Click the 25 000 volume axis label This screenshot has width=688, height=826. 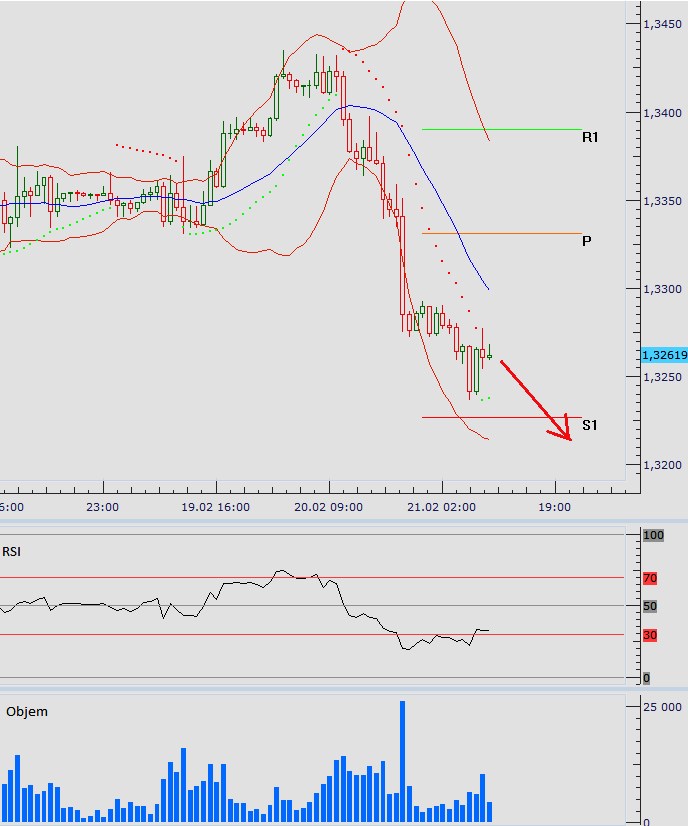tap(662, 707)
